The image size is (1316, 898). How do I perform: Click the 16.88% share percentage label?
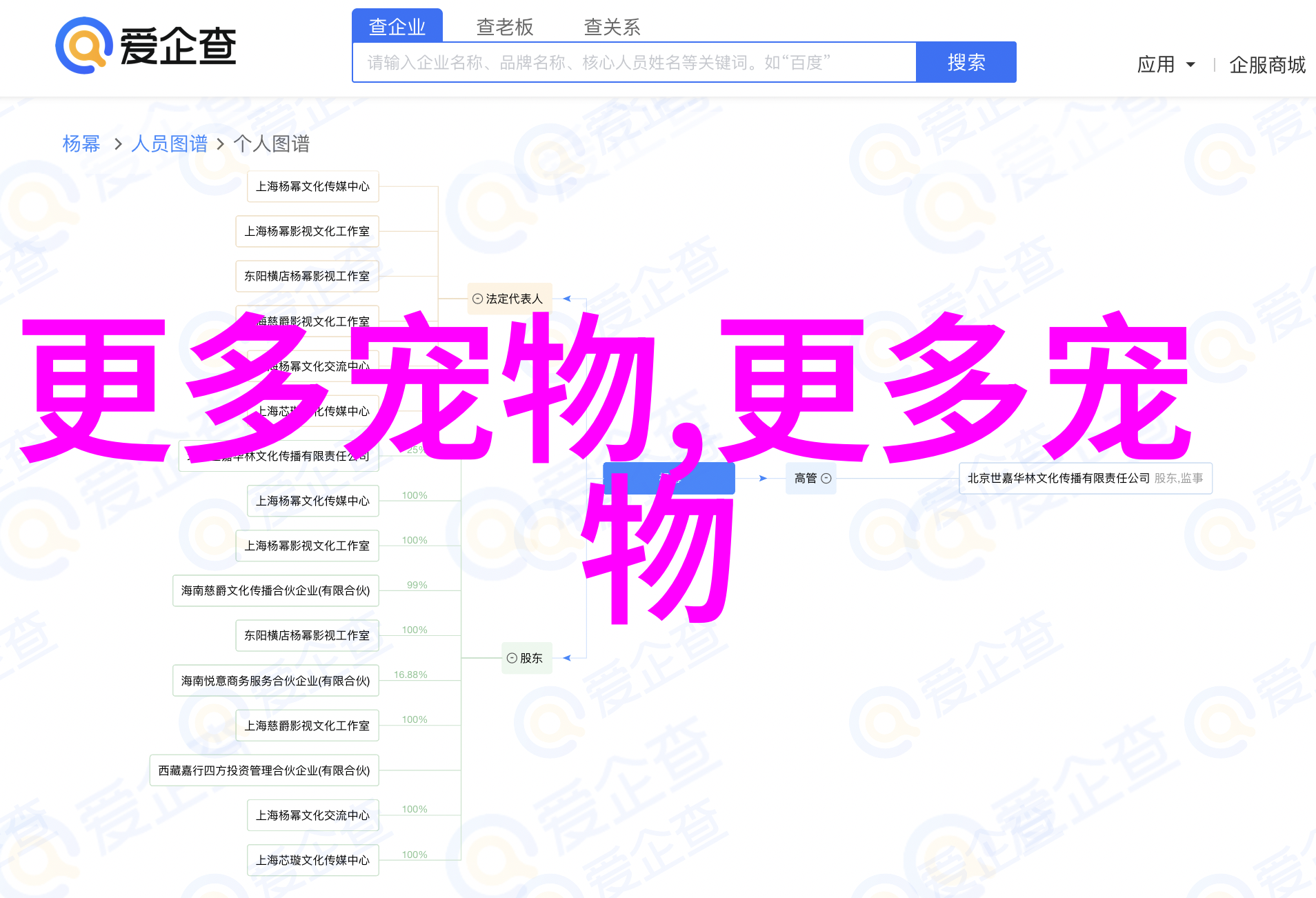[410, 675]
